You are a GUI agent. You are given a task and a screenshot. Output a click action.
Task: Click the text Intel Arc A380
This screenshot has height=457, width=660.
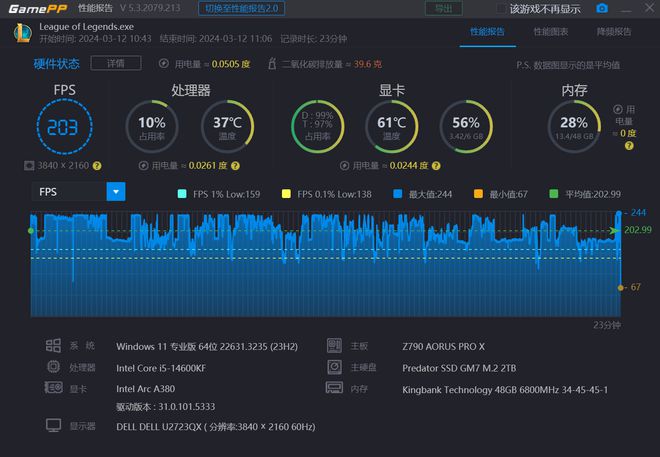point(146,389)
